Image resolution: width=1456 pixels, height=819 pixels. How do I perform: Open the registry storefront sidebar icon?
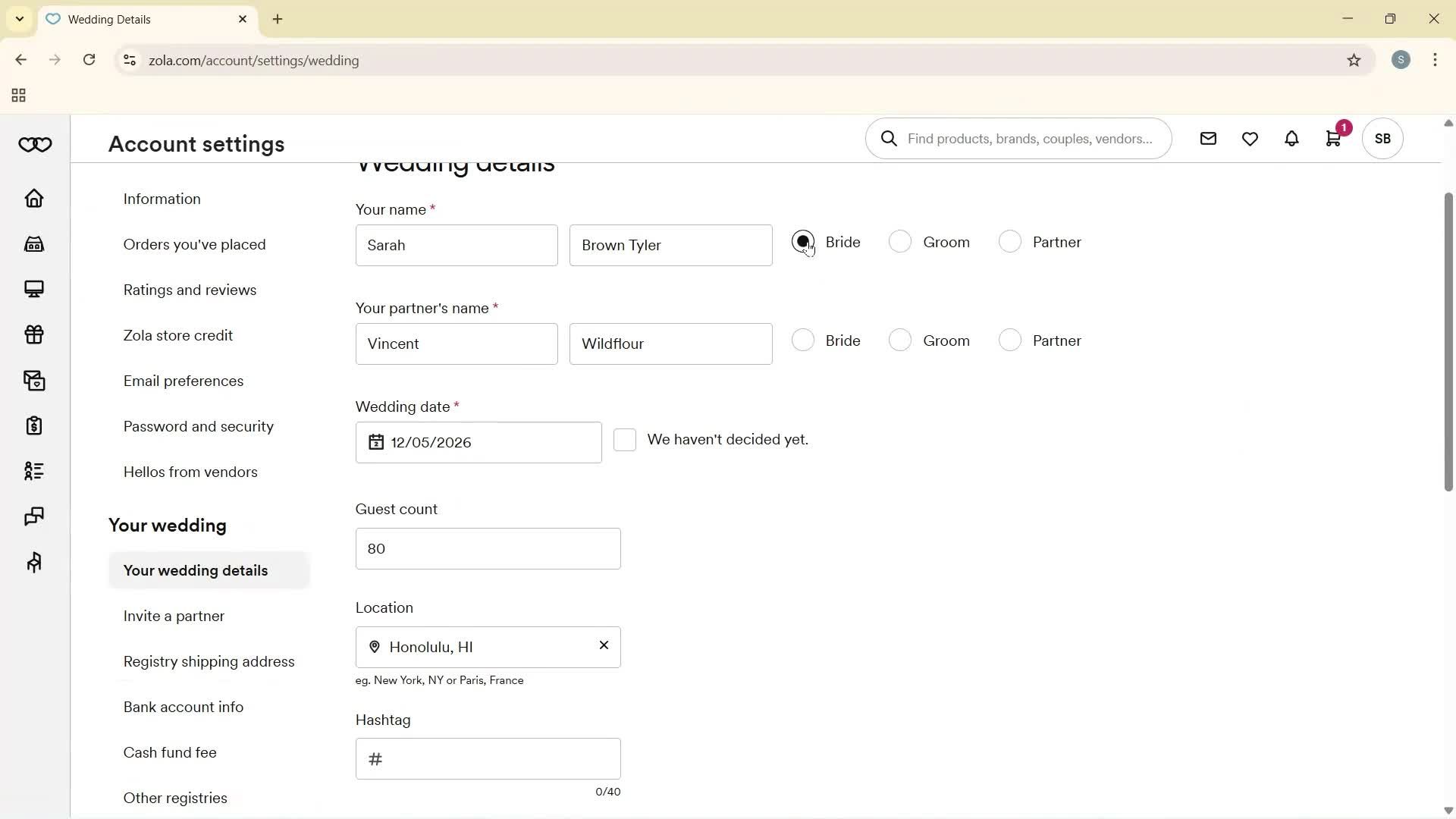34,243
